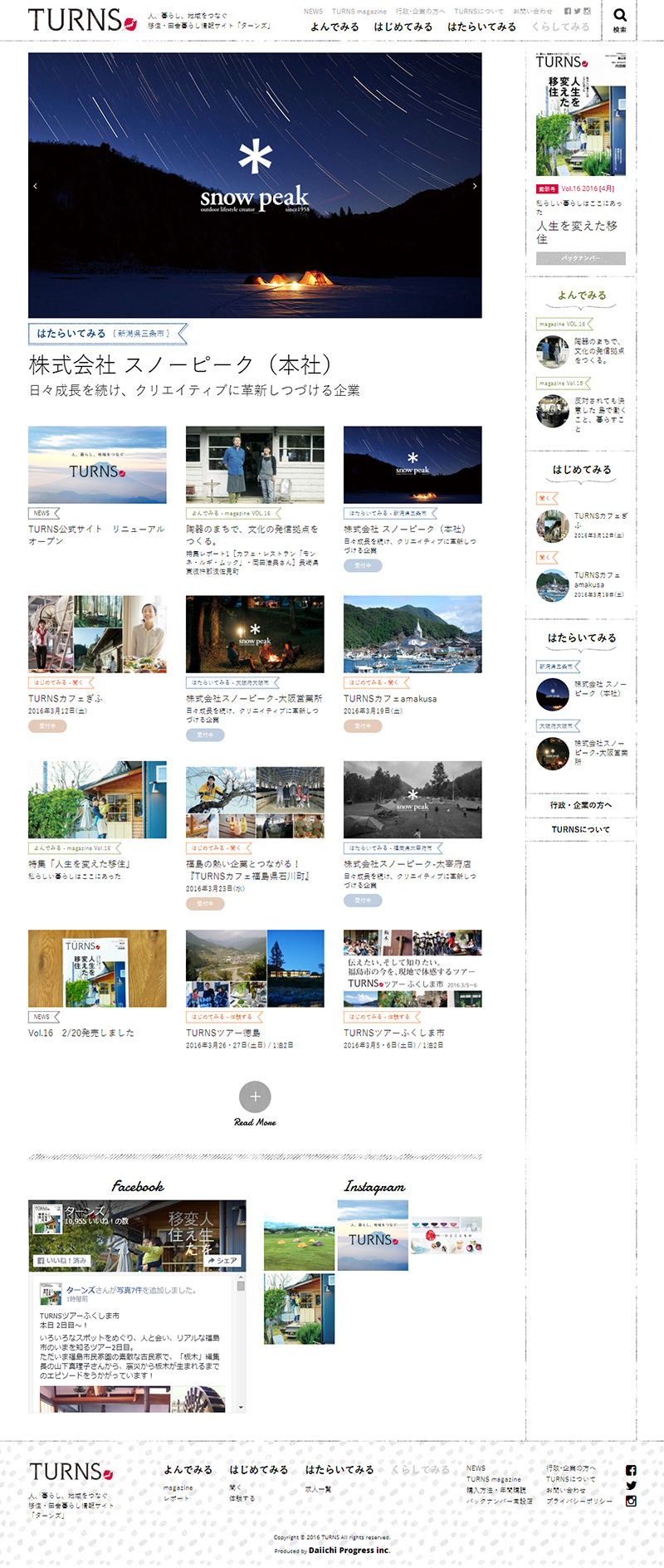The image size is (664, 1568).
Task: Open the Instagram photo of colorful bowls
Action: coord(447,1235)
